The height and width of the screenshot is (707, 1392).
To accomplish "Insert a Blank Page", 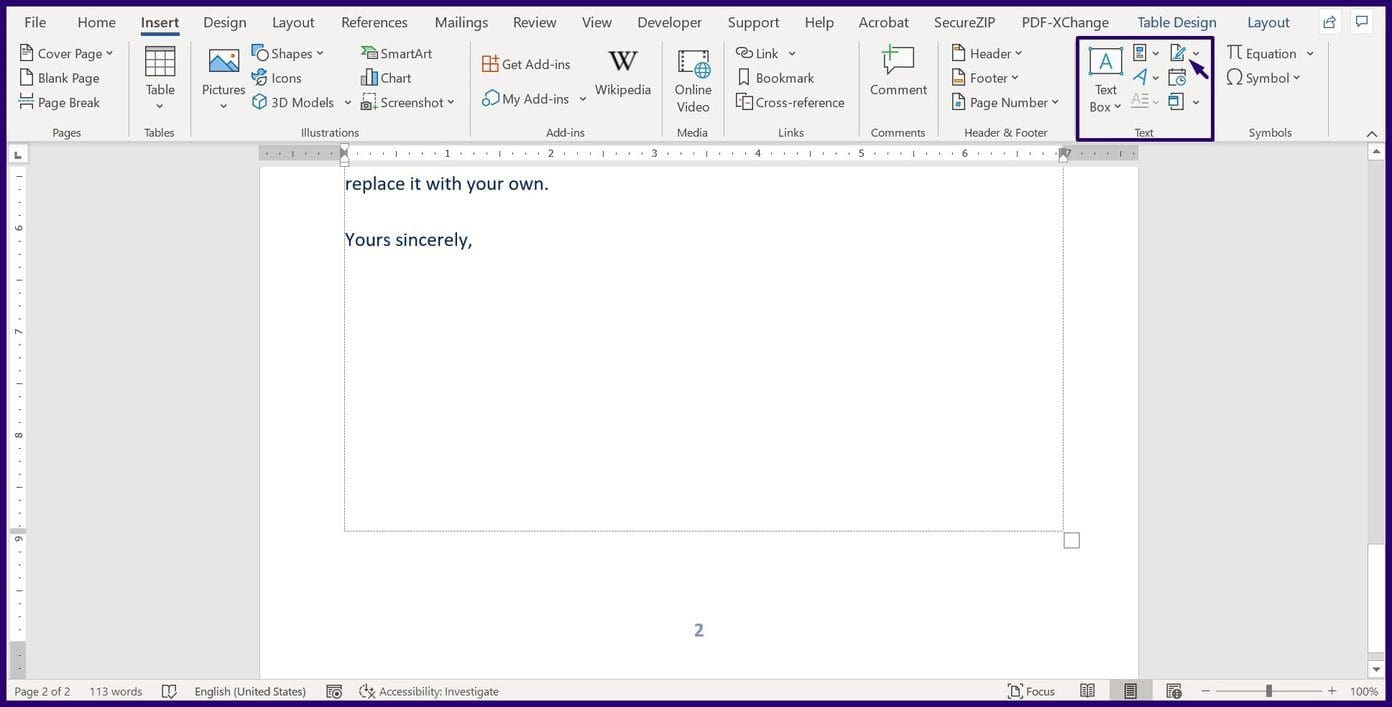I will [x=60, y=78].
